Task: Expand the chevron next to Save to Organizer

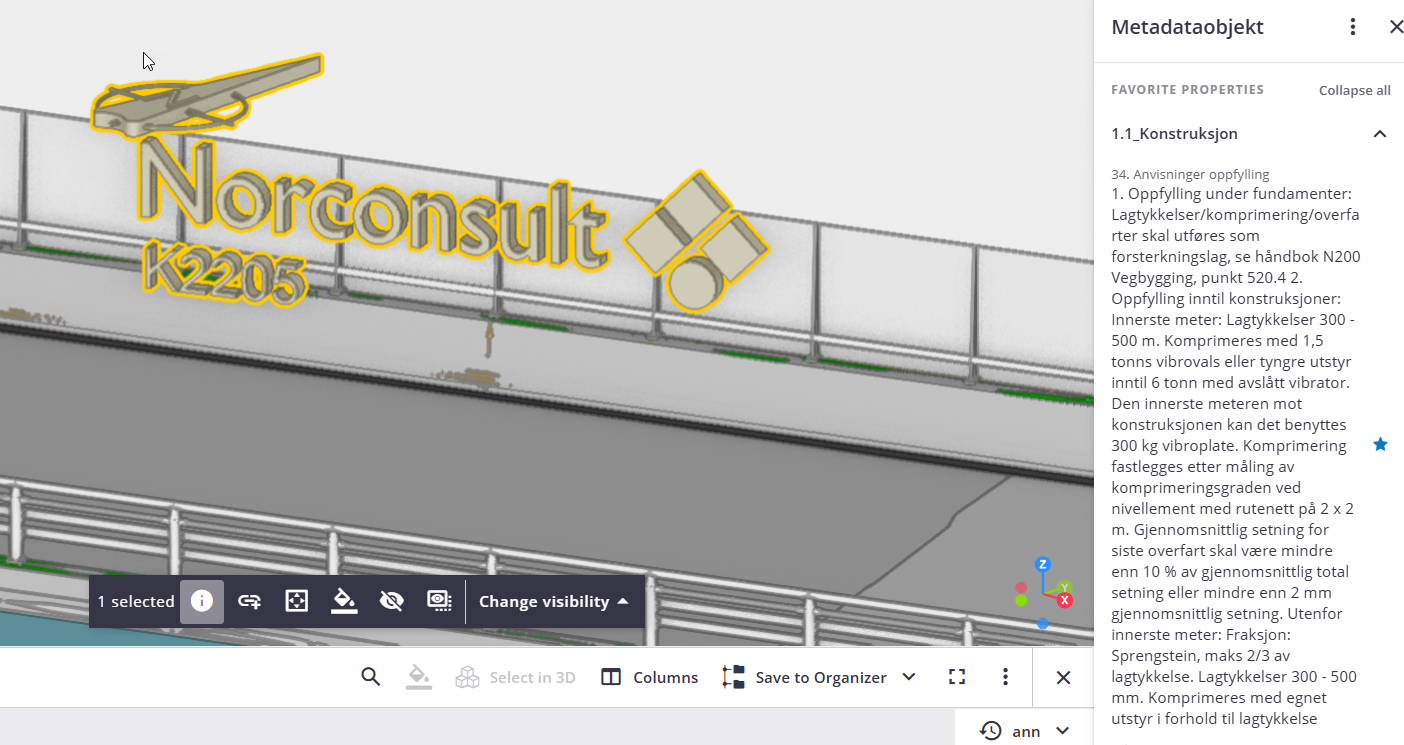Action: tap(909, 677)
